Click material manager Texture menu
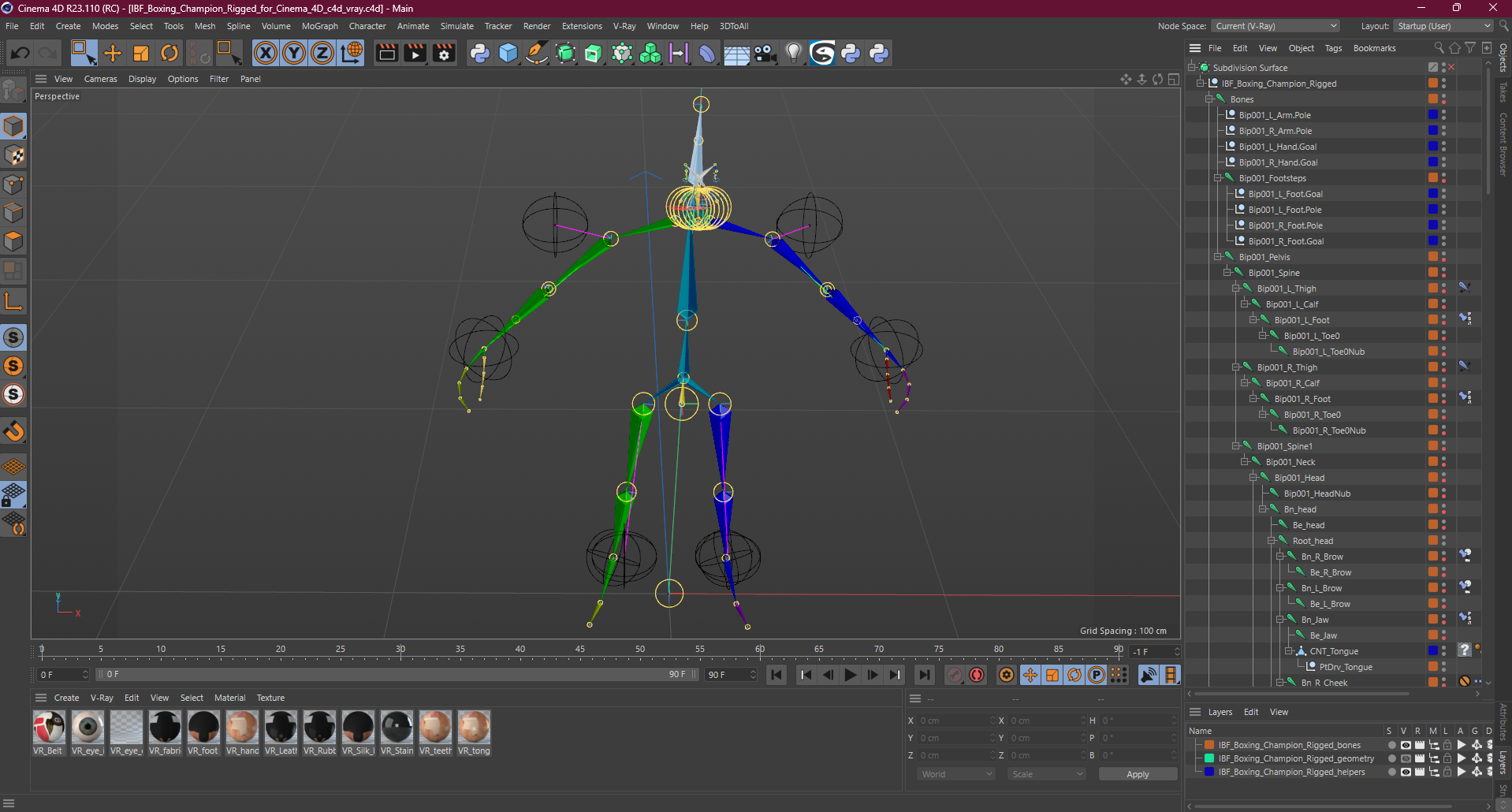Viewport: 1512px width, 812px height. [x=270, y=698]
